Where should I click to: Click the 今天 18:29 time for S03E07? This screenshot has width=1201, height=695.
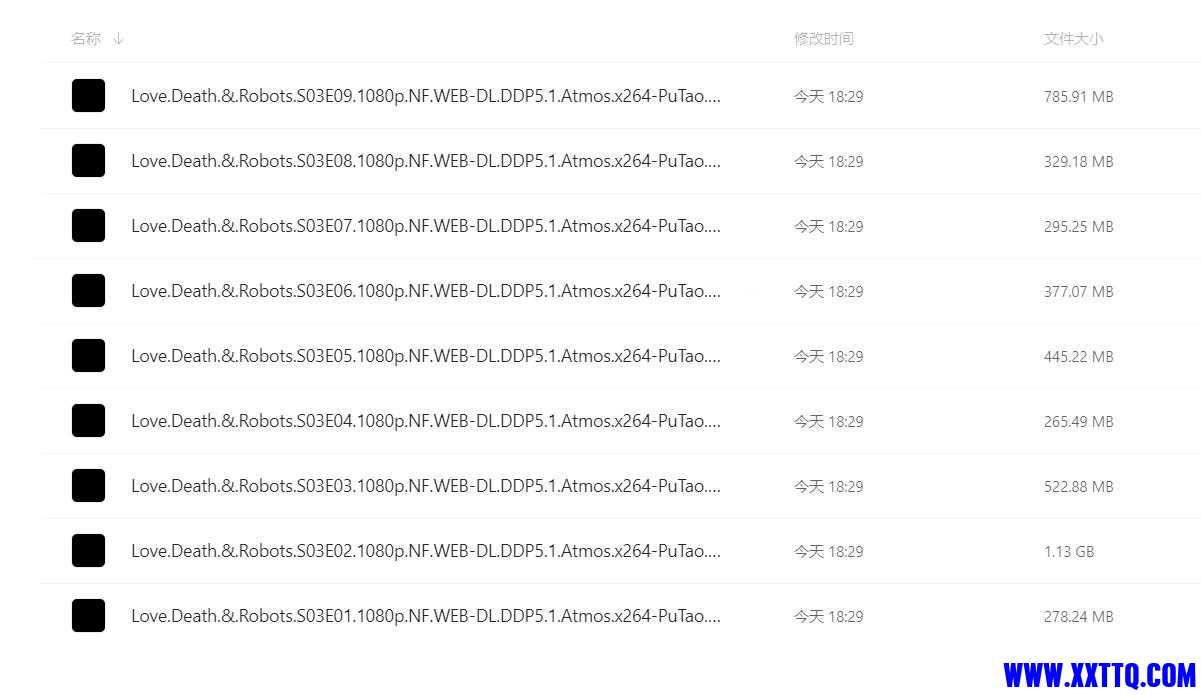[x=828, y=227]
